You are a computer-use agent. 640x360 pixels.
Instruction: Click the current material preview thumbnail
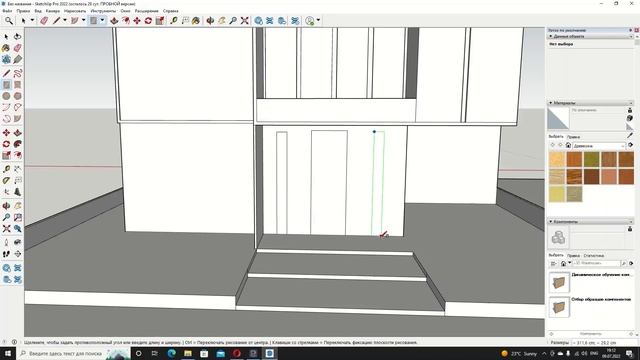point(558,119)
